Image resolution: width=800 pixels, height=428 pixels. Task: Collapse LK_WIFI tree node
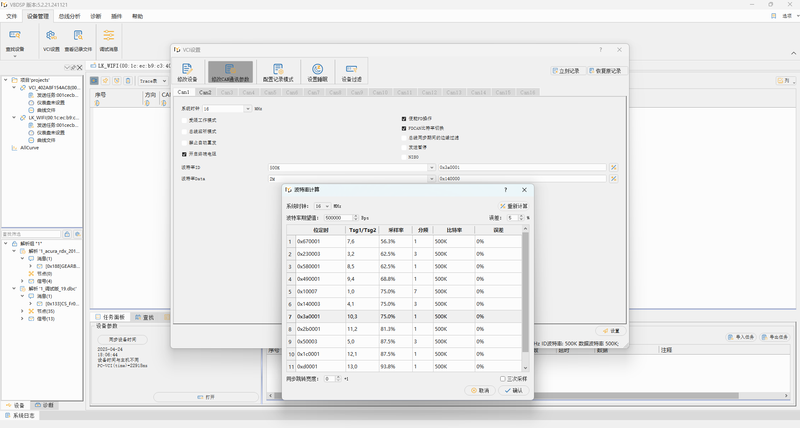tap(14, 118)
